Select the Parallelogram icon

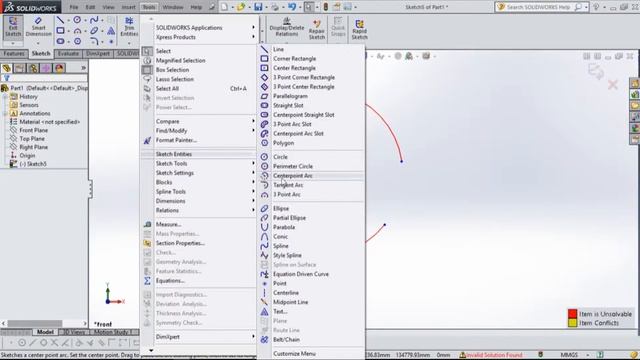(x=264, y=96)
